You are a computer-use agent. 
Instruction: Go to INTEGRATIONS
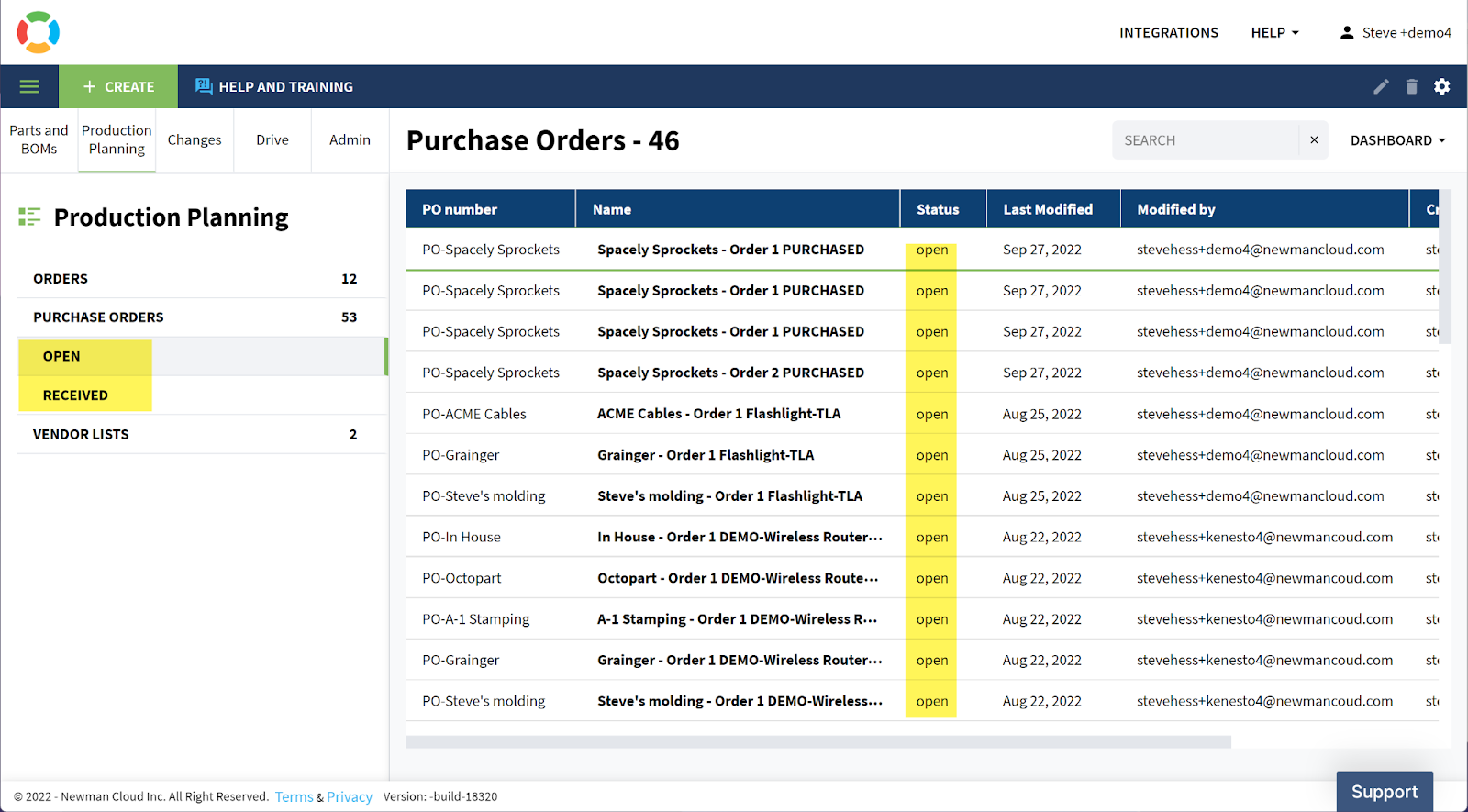coord(1169,32)
